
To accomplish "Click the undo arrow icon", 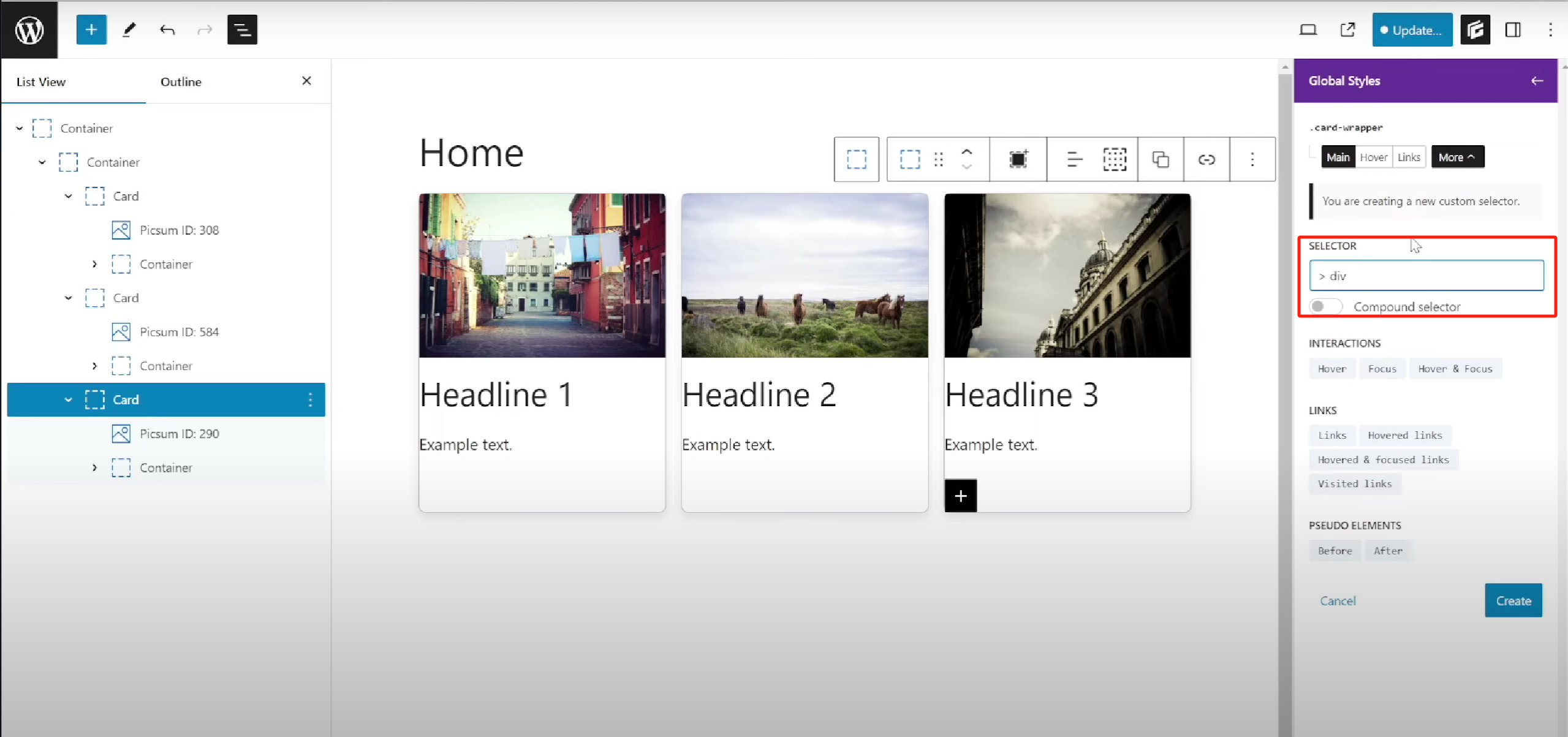I will click(167, 29).
